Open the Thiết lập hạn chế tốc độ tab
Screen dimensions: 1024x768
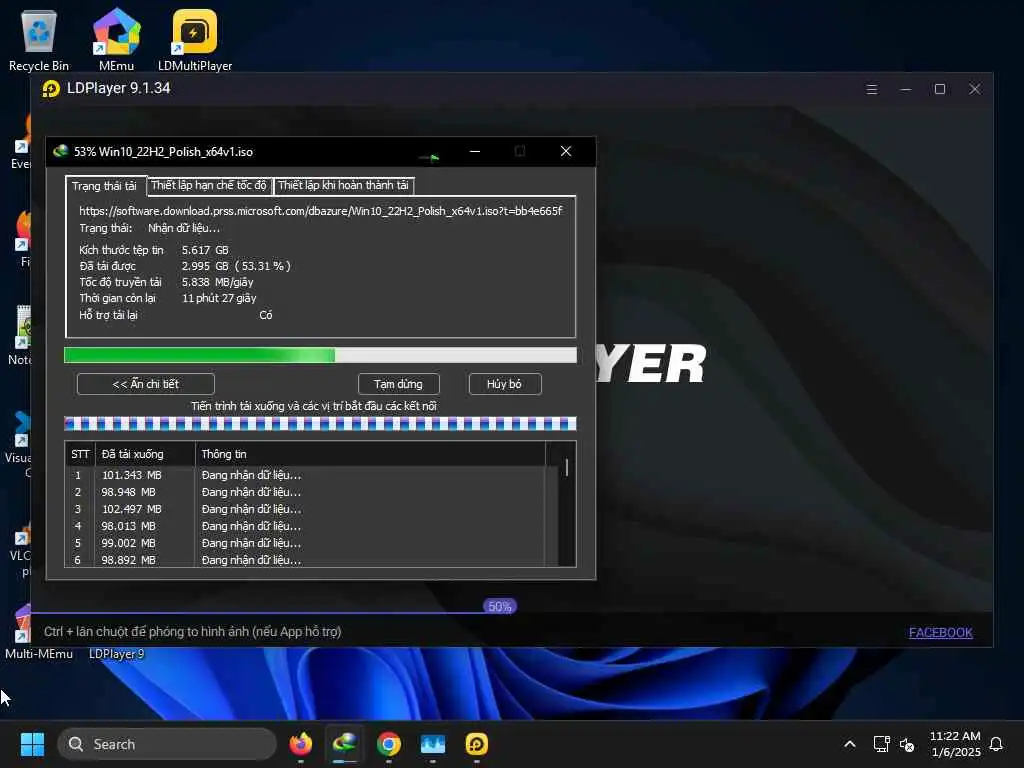pos(209,185)
